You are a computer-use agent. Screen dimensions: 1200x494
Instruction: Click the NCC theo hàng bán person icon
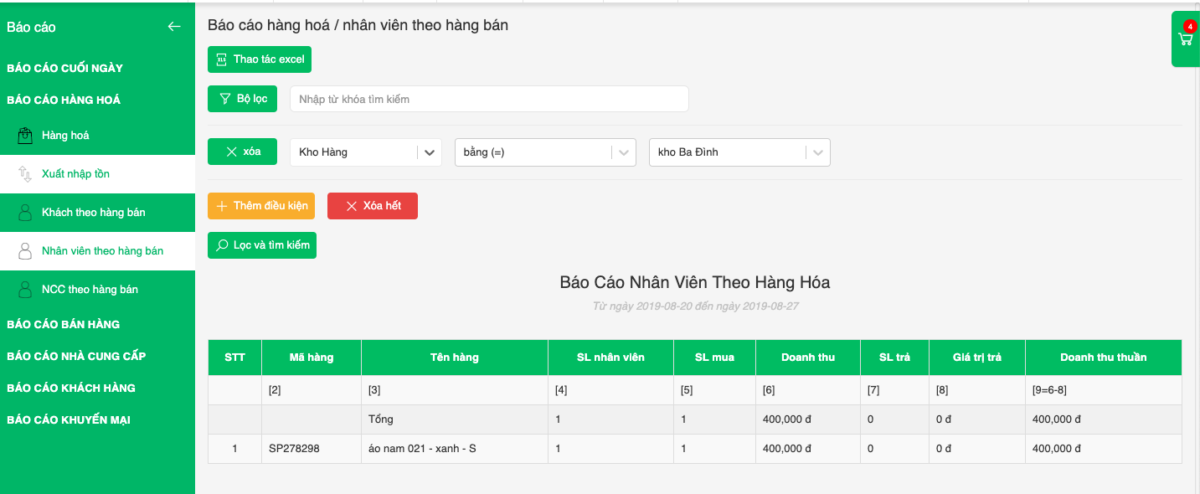pyautogui.click(x=25, y=289)
